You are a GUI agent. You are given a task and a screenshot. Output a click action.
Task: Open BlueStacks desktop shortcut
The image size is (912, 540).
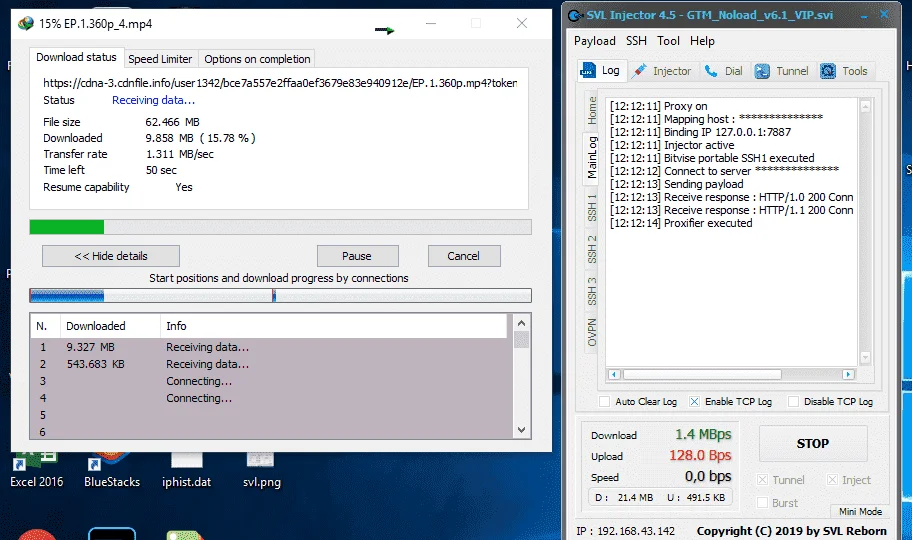click(112, 471)
